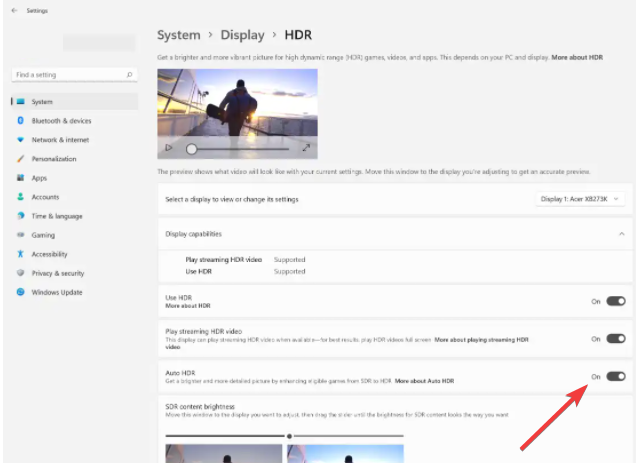Viewport: 636px width, 463px height.
Task: Click the Bluetooth & devices icon
Action: [x=20, y=121]
